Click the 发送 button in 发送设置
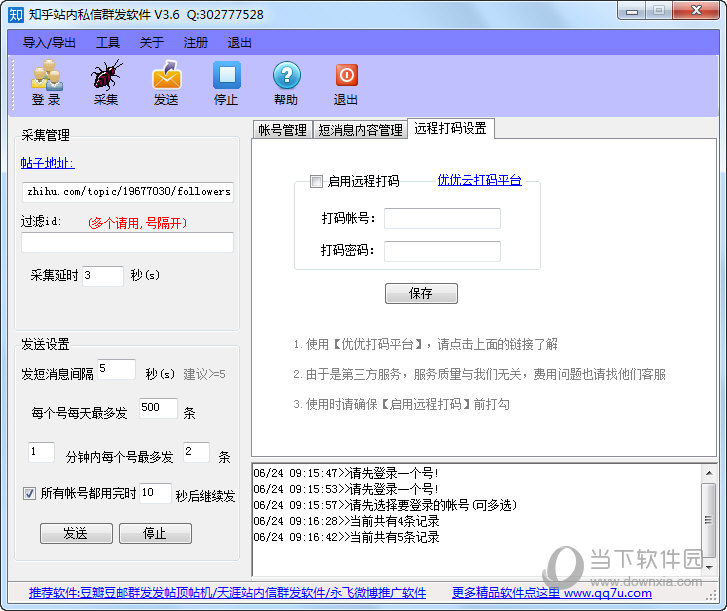 click(x=76, y=533)
